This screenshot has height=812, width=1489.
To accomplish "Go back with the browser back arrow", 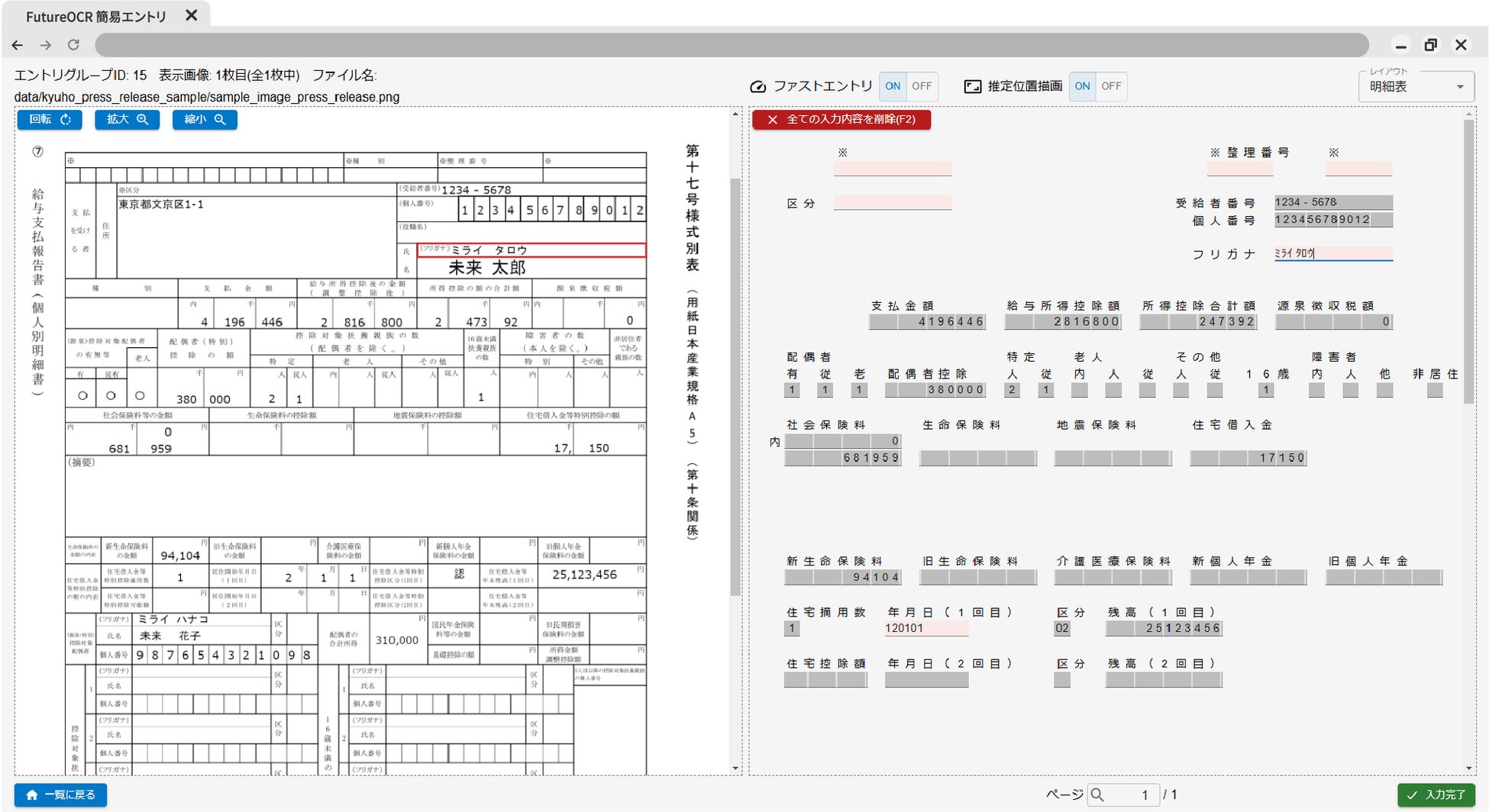I will (18, 45).
